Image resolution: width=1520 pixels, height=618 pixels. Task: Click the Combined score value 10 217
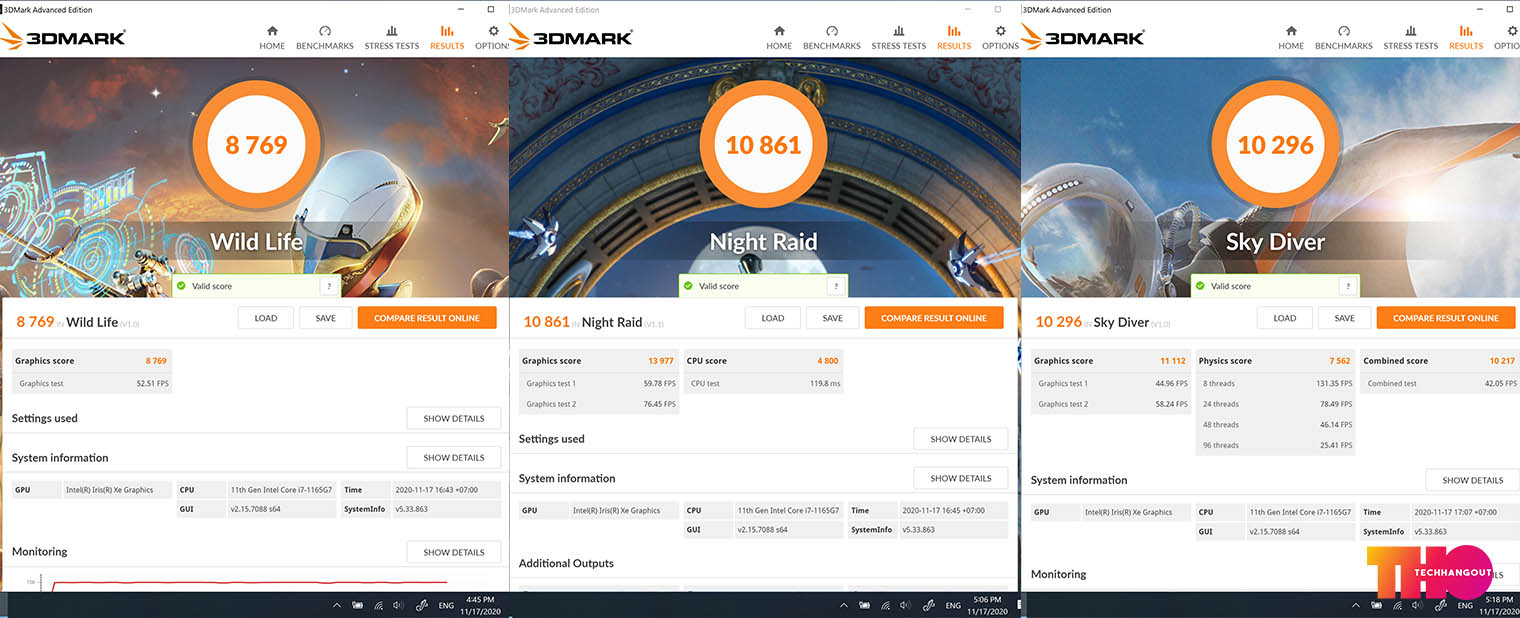tap(1502, 361)
